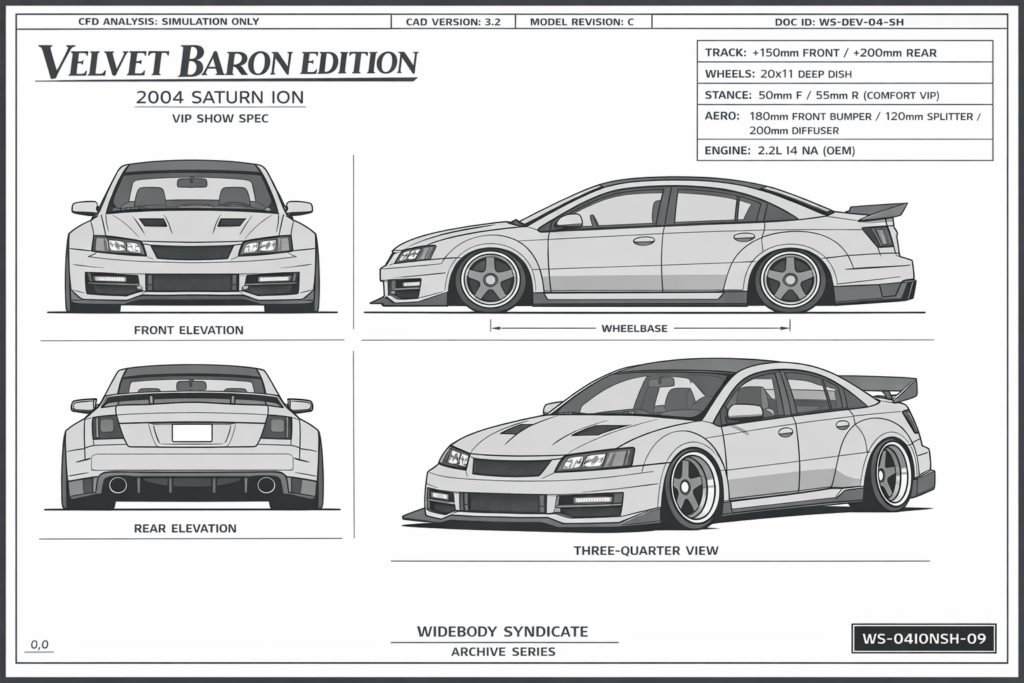Image resolution: width=1024 pixels, height=683 pixels.
Task: Select the 'ARCHIVE SERIES' footer text
Action: 503,652
